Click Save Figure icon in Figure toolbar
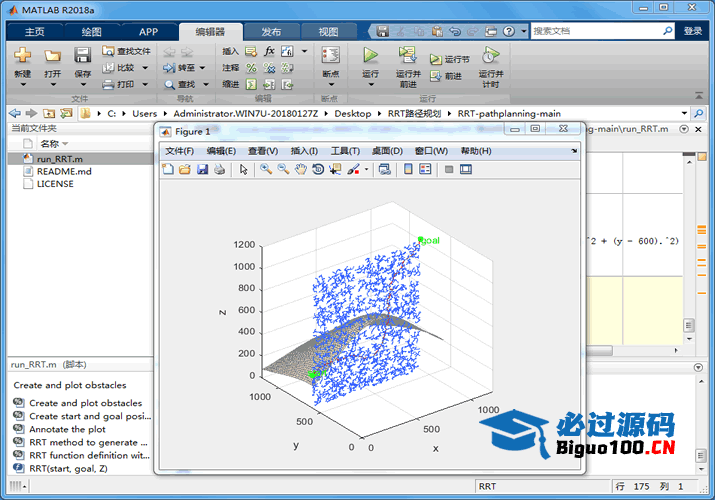Viewport: 715px width, 500px height. tap(202, 170)
